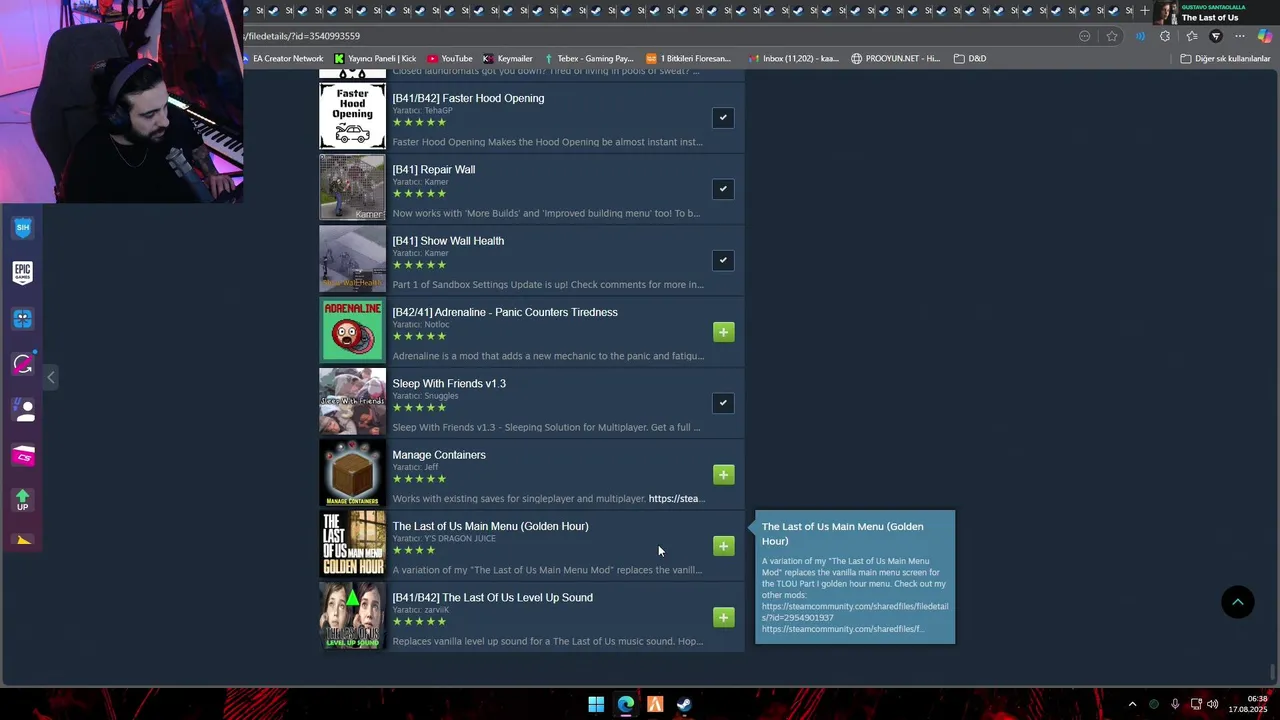Show hidden system tray icons
The width and height of the screenshot is (1280, 720).
[x=1132, y=704]
